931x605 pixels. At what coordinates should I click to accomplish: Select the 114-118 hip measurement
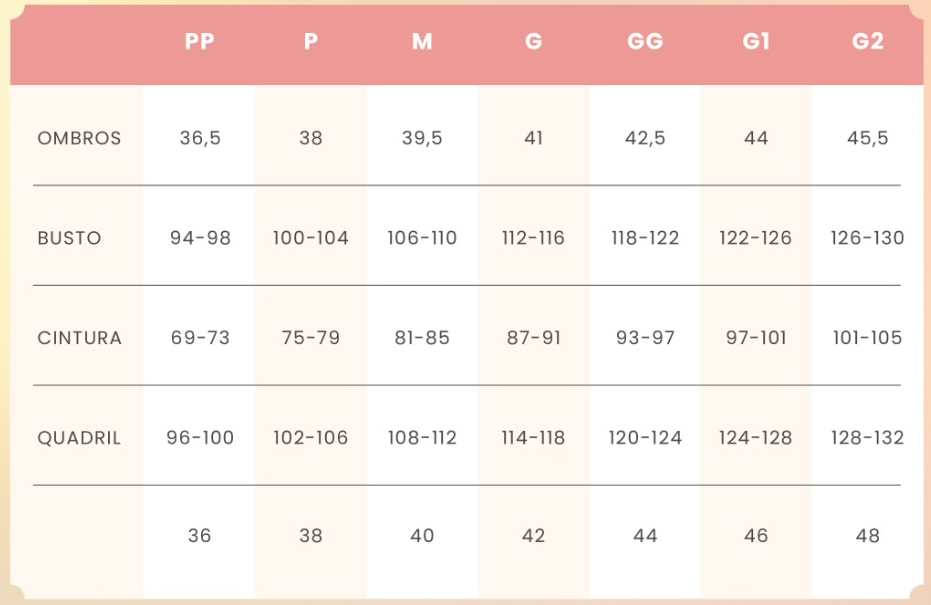pos(533,438)
